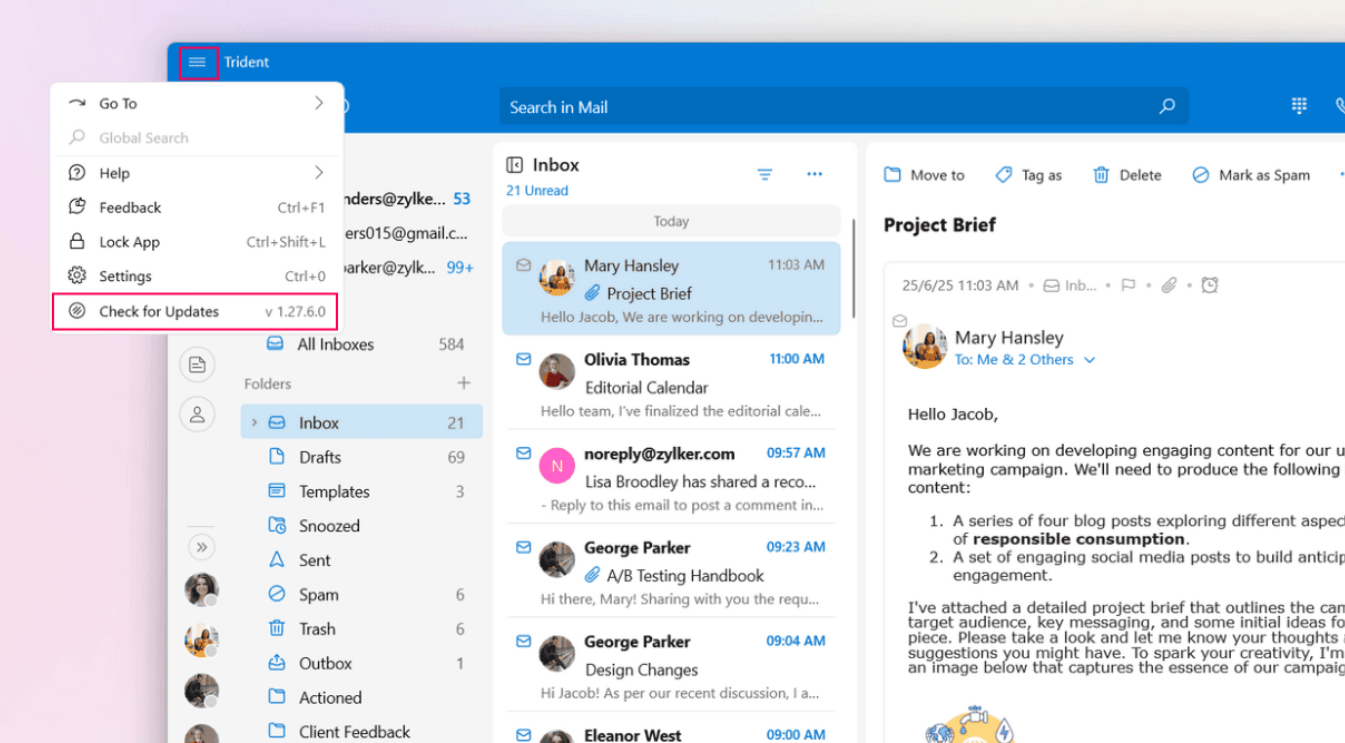
Task: Click Check for Updates
Action: tap(195, 311)
